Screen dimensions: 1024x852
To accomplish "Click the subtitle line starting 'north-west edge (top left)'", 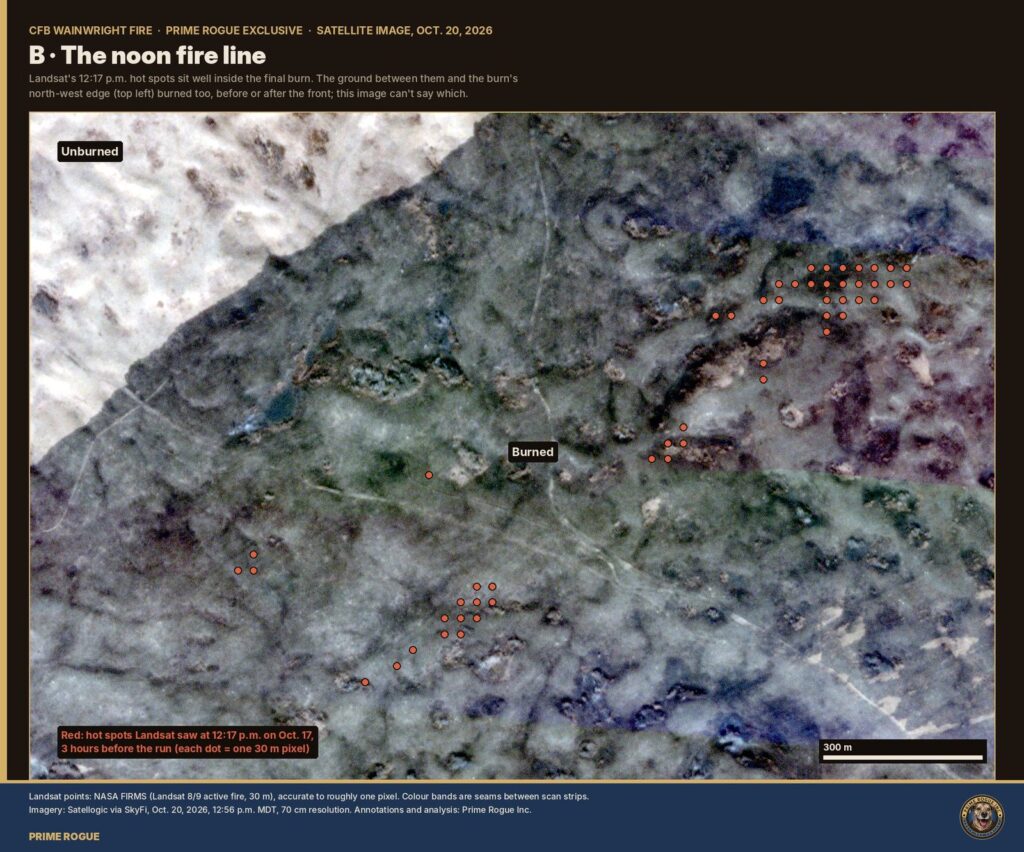I will (248, 93).
